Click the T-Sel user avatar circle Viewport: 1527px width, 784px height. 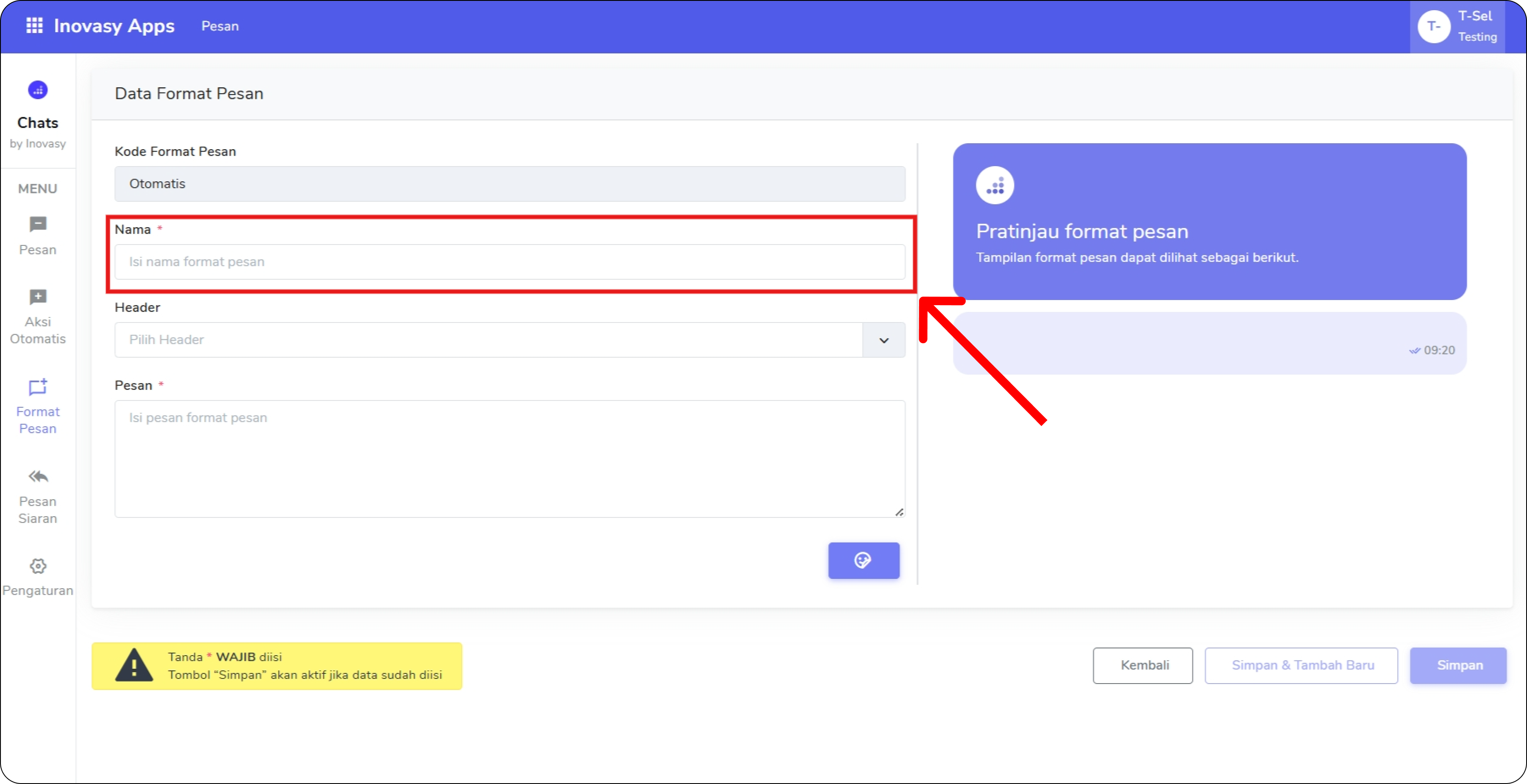pyautogui.click(x=1433, y=27)
